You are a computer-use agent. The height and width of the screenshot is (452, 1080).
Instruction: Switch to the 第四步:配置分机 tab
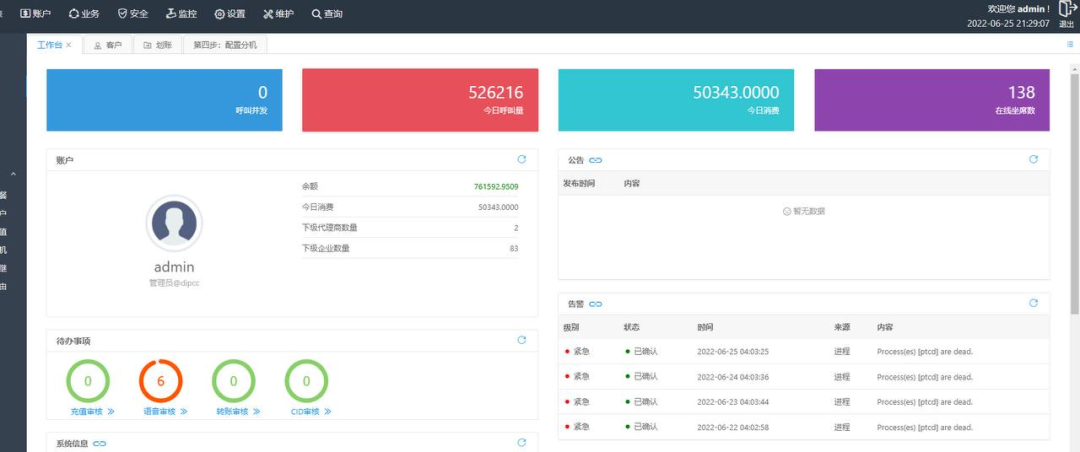point(224,45)
